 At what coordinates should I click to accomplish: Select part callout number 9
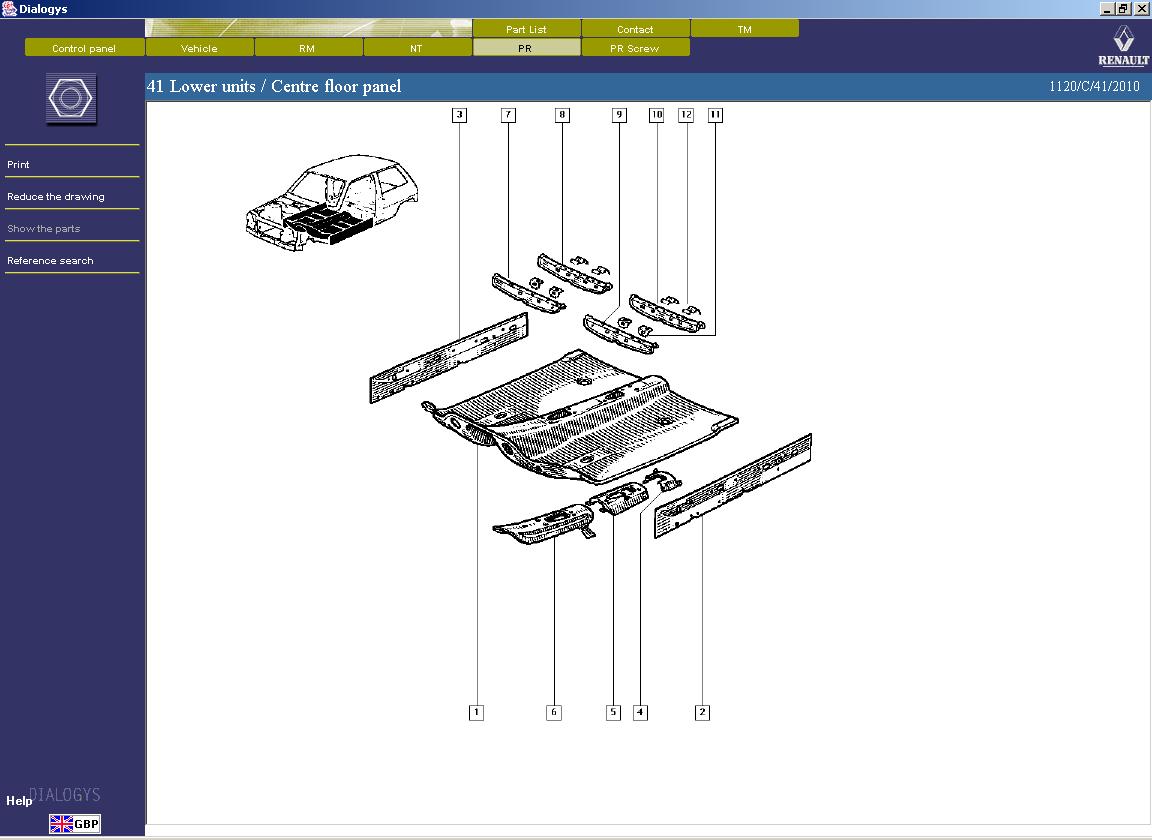click(619, 115)
